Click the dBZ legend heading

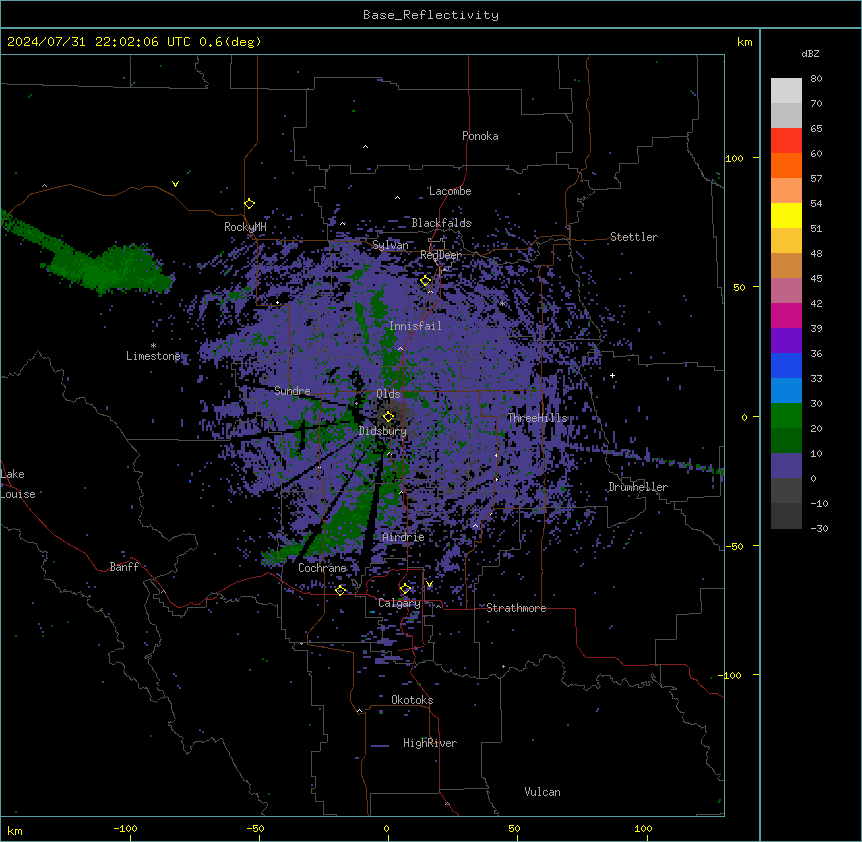click(x=810, y=54)
